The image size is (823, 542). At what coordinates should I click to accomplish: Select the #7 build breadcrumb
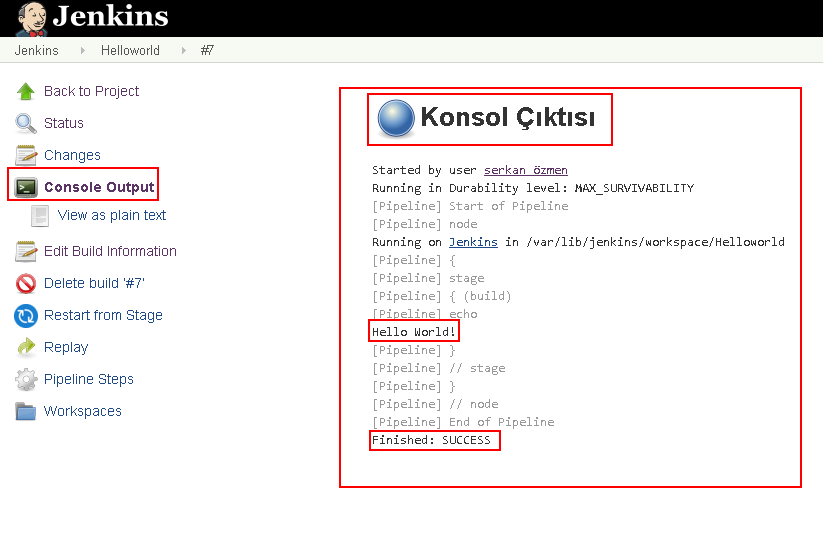(207, 50)
